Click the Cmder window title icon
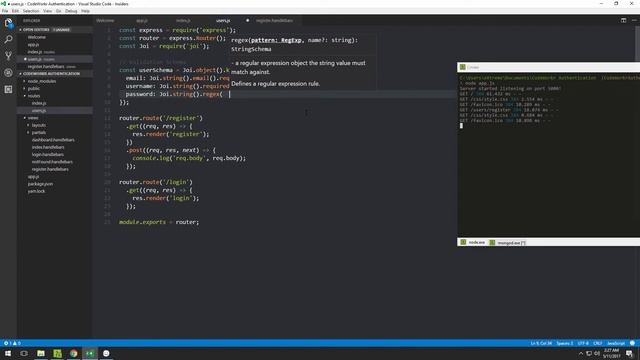This screenshot has height=360, width=640. click(462, 67)
